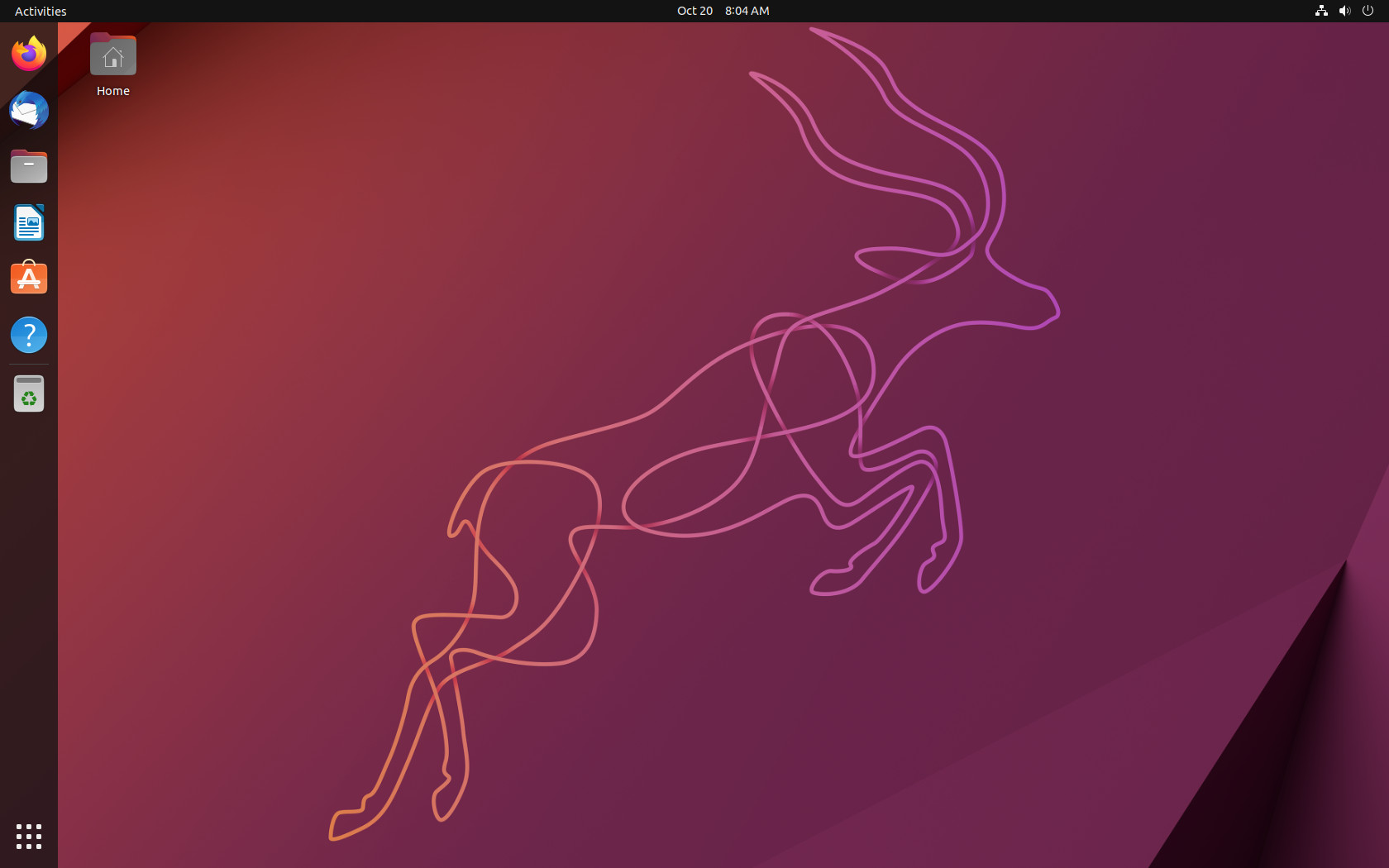
Task: Show Applications grid button
Action: [29, 836]
